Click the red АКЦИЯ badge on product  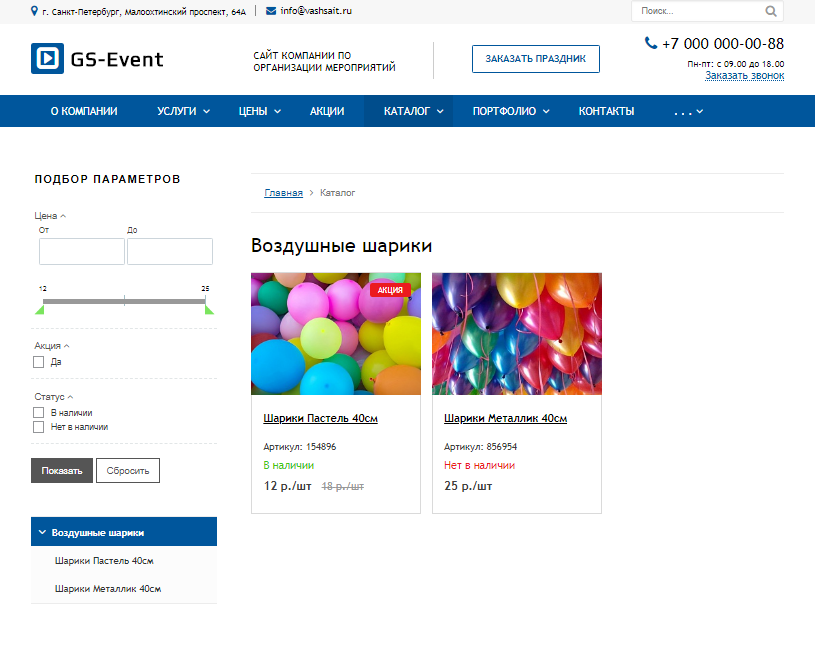pos(390,290)
